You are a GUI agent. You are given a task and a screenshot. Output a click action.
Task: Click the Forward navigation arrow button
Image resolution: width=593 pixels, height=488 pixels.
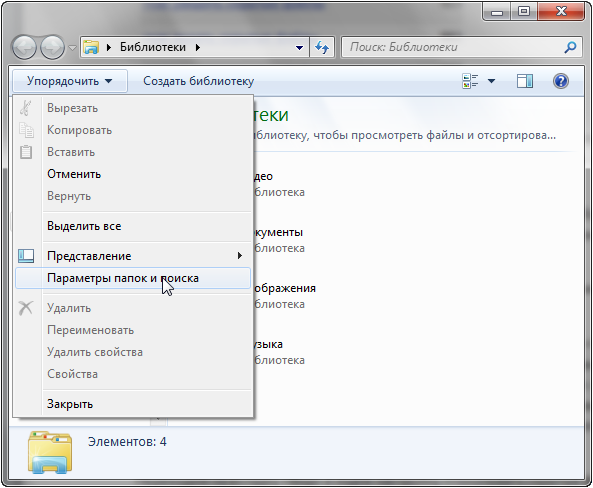pos(52,48)
